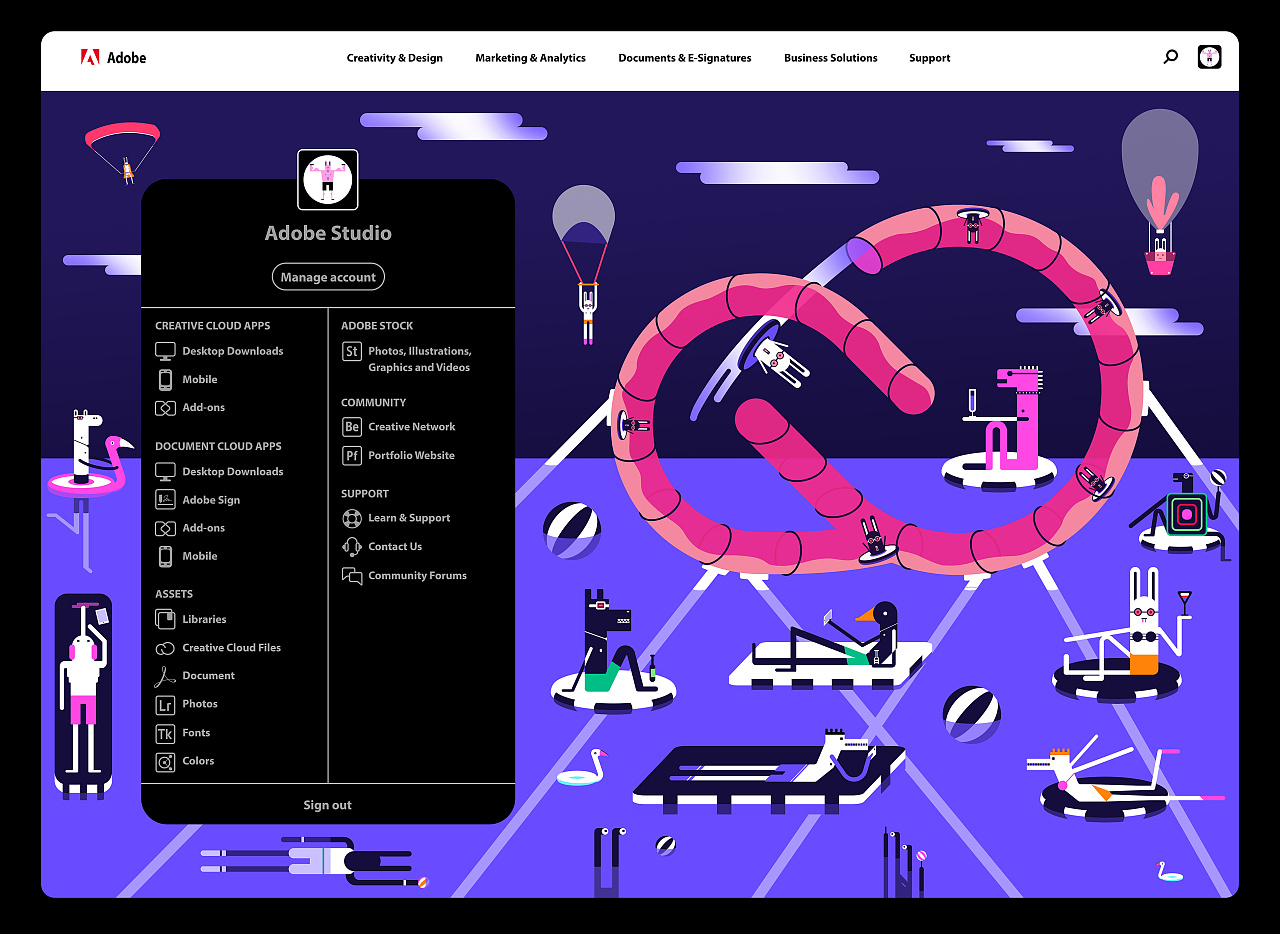The height and width of the screenshot is (934, 1280).
Task: Expand Business Solutions menu
Action: coord(830,58)
